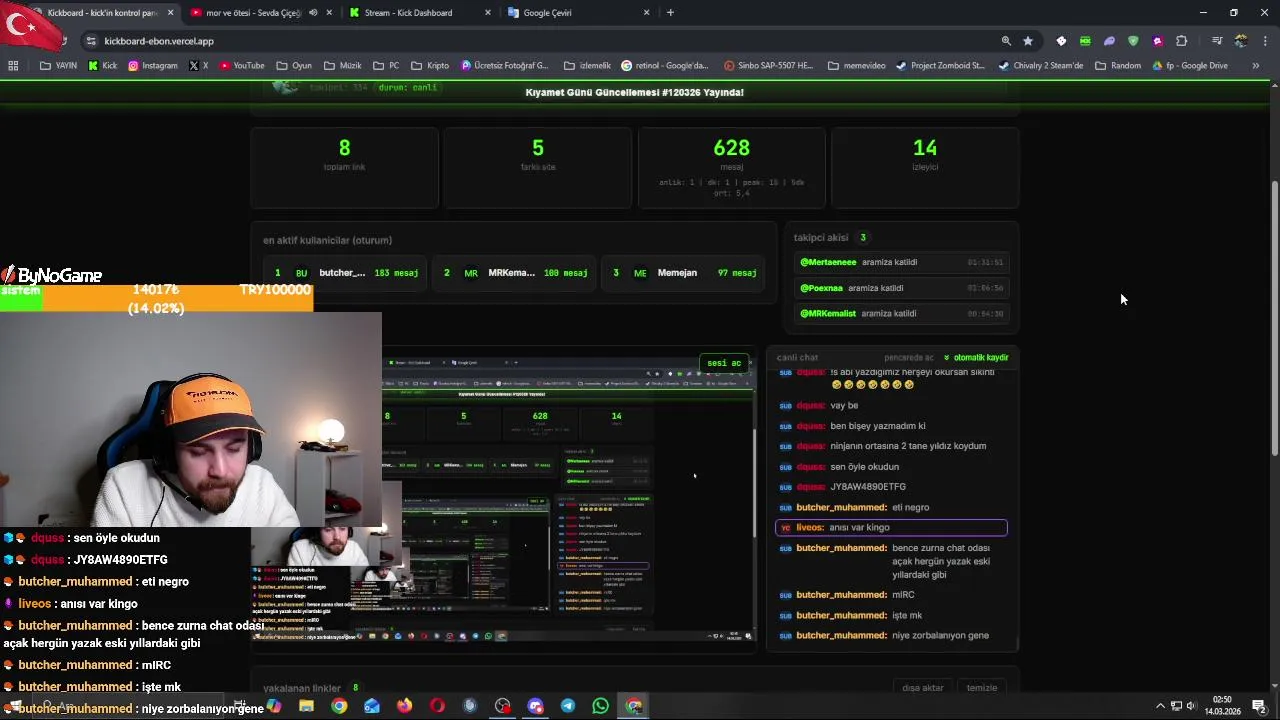Screen dimensions: 1280x720
Task: Open the YouTube bookmark
Action: click(x=241, y=66)
